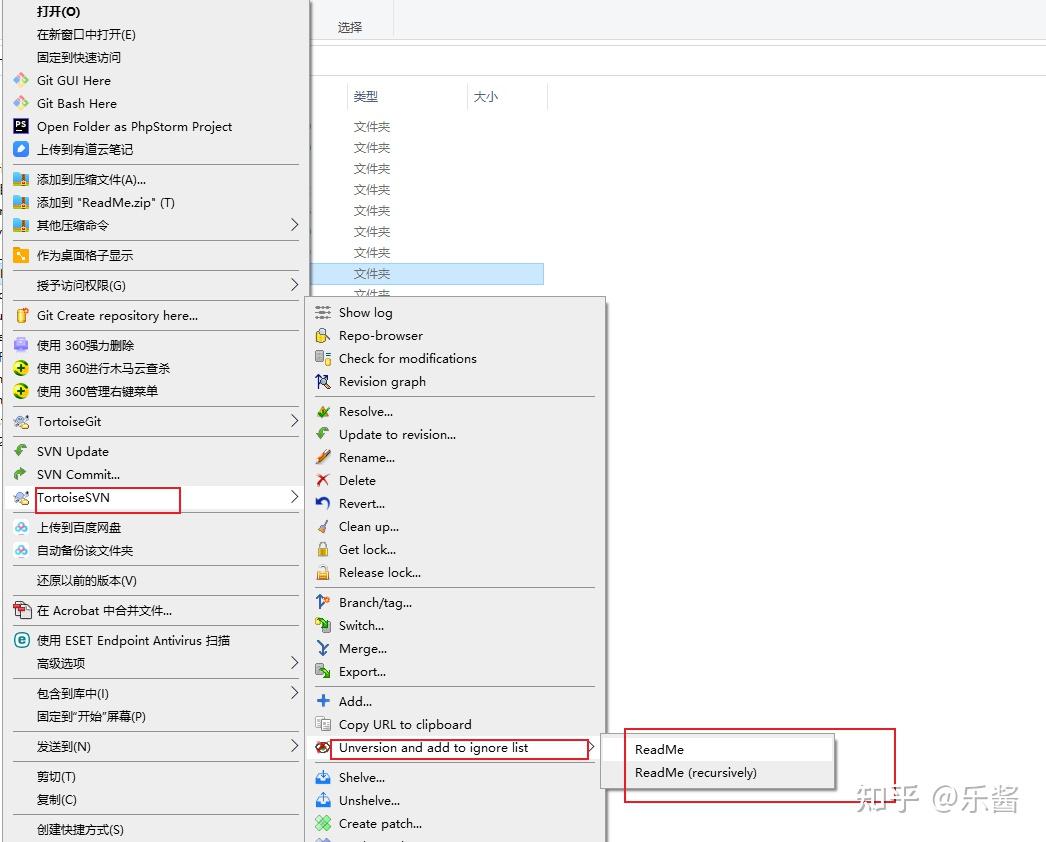Click the Git Bash Here icon
The height and width of the screenshot is (842, 1046).
coord(21,103)
